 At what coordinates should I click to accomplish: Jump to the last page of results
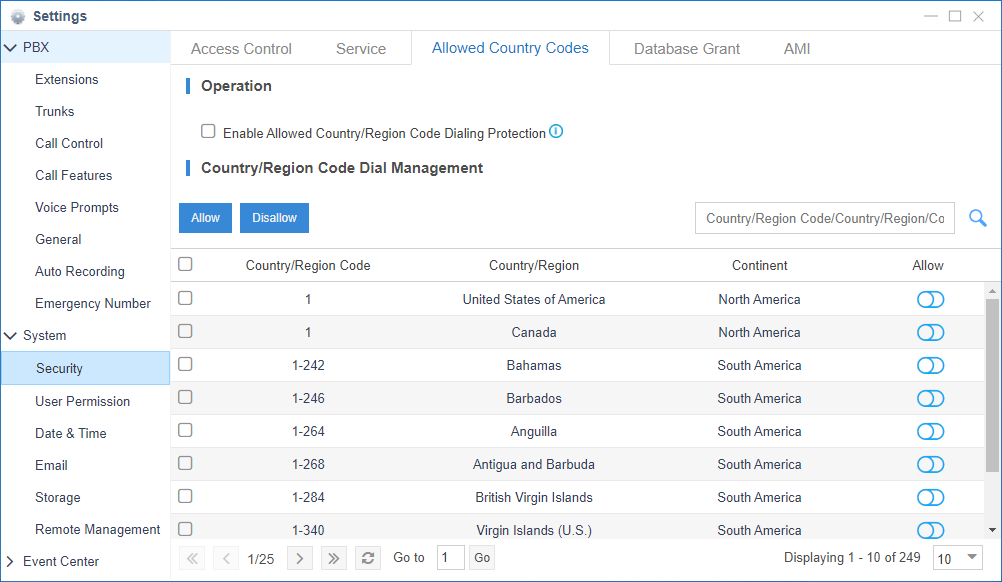(x=334, y=558)
